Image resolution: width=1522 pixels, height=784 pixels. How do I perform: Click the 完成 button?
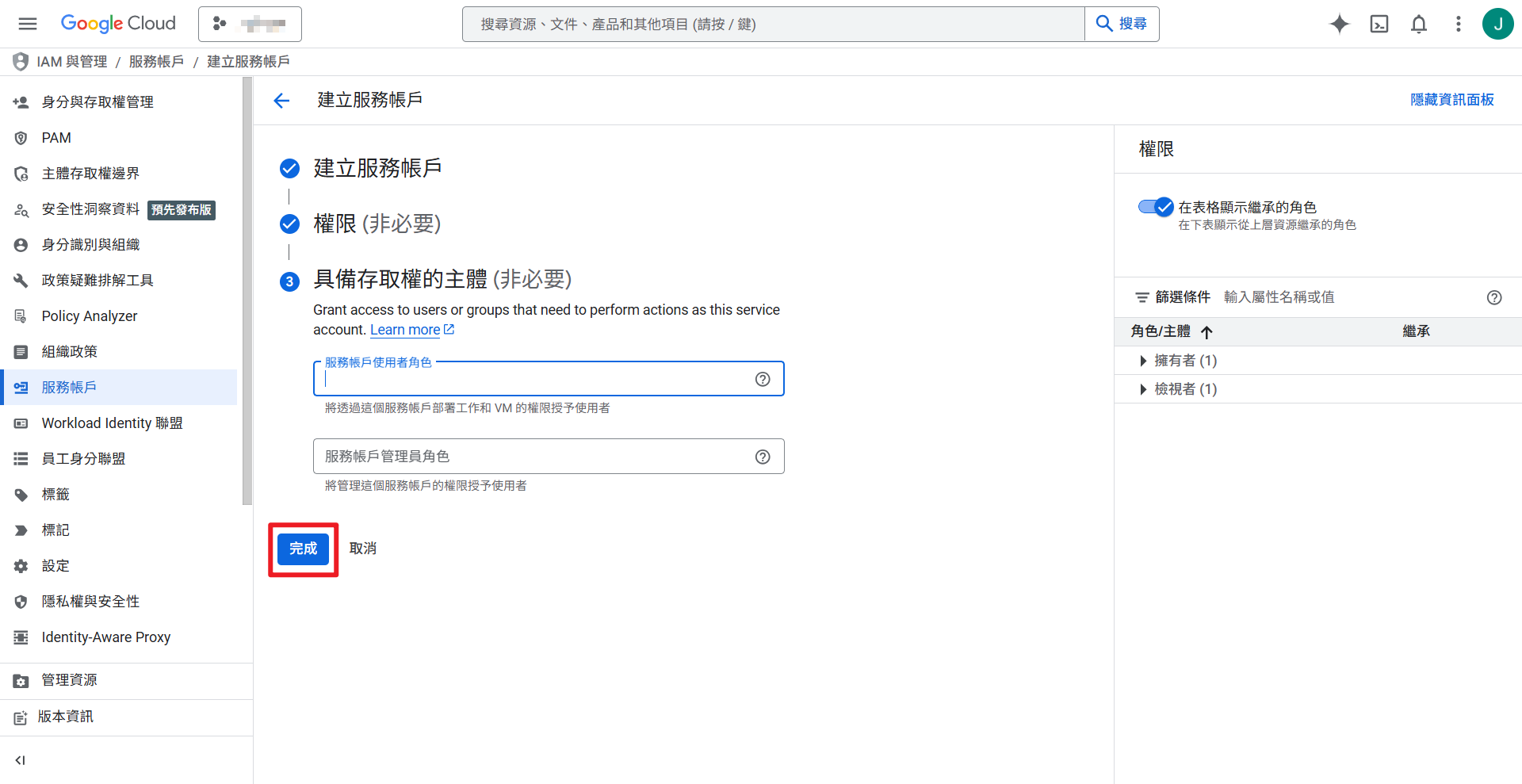pos(303,549)
